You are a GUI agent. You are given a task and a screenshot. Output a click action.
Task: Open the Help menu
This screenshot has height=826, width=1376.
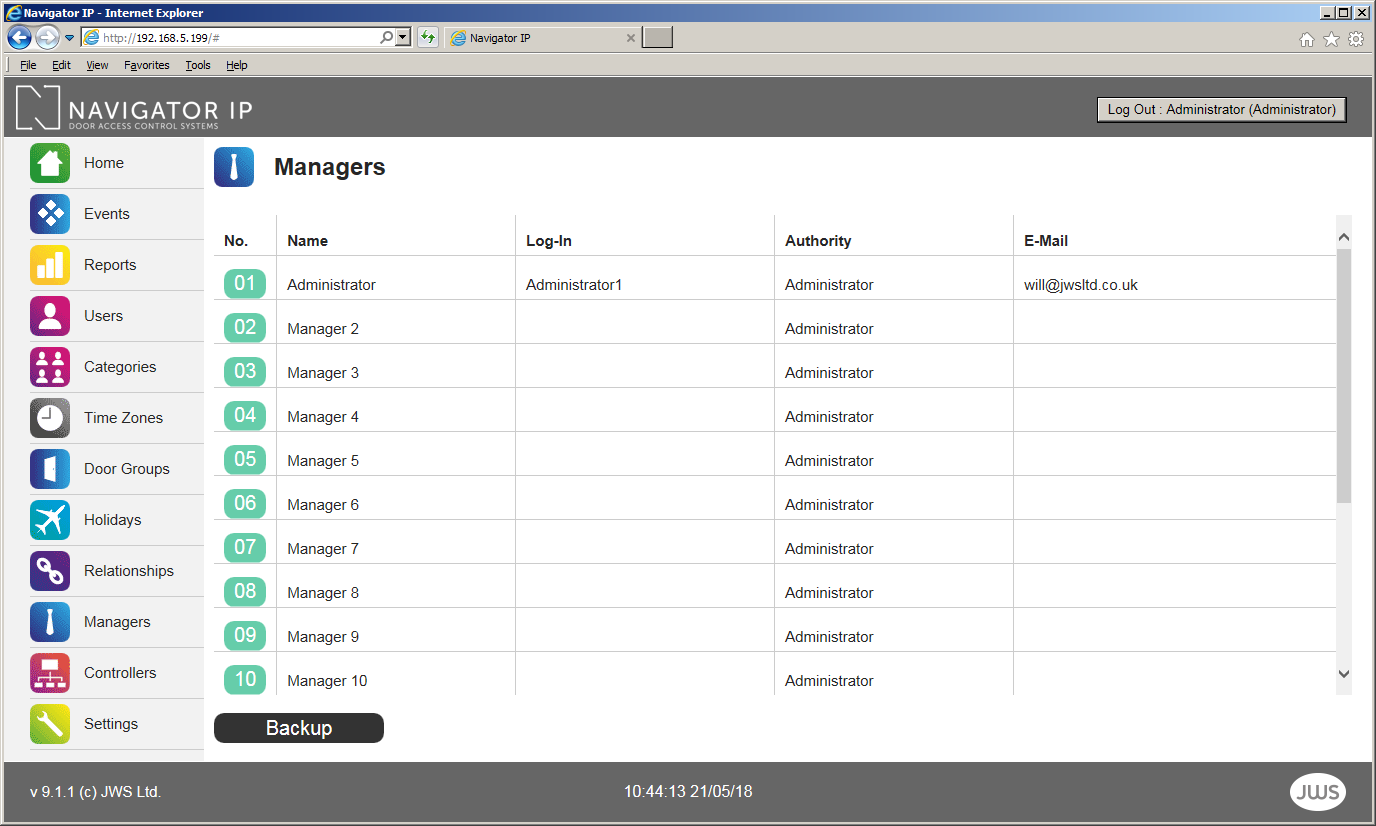tap(237, 65)
